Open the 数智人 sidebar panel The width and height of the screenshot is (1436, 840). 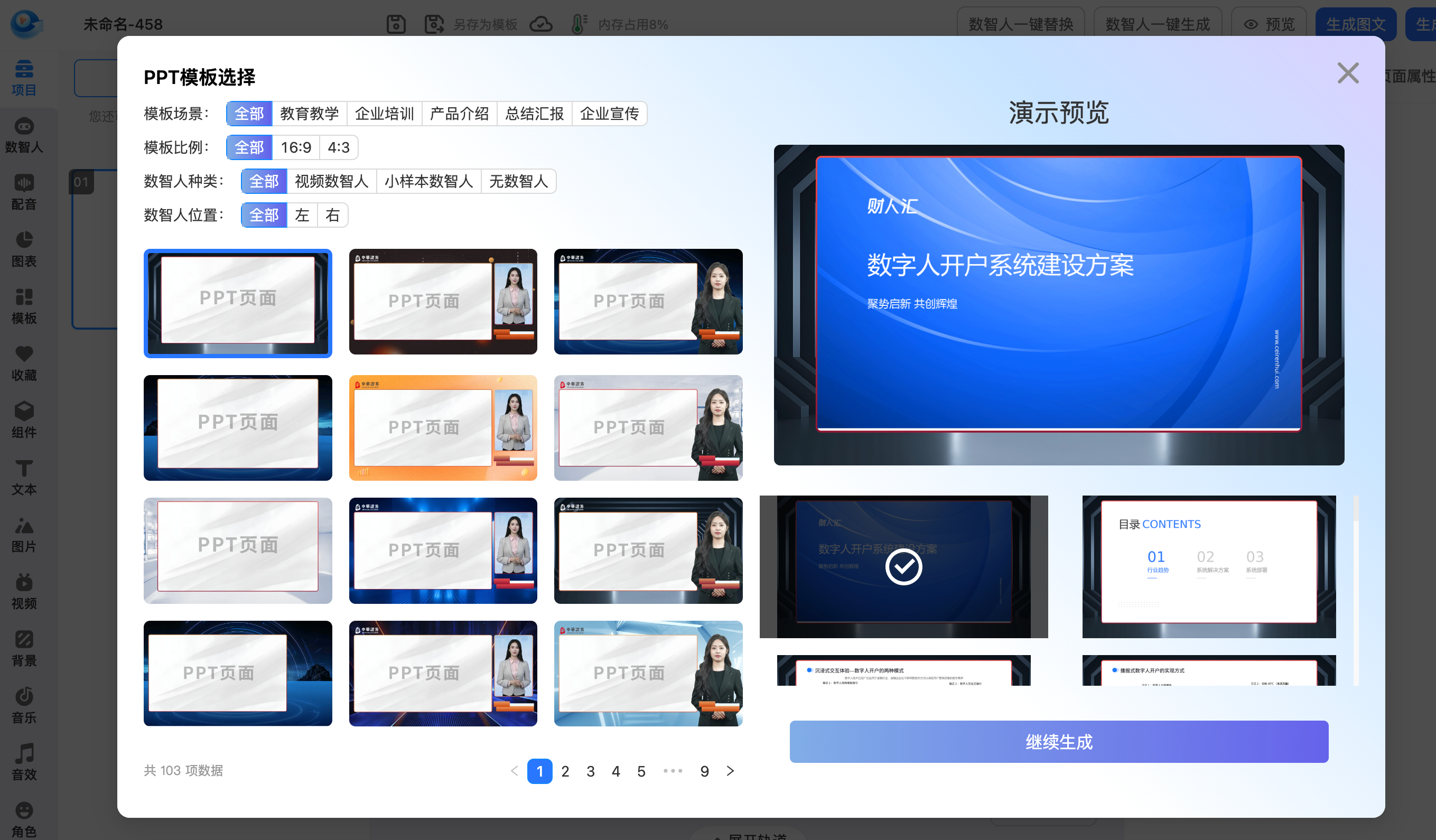[24, 136]
